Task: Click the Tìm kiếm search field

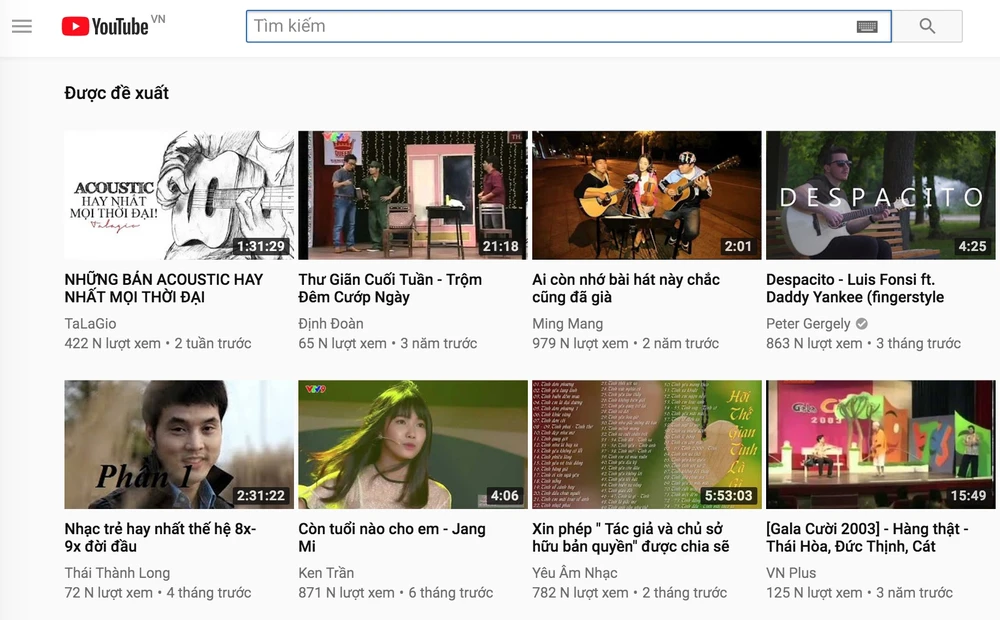Action: coord(550,26)
